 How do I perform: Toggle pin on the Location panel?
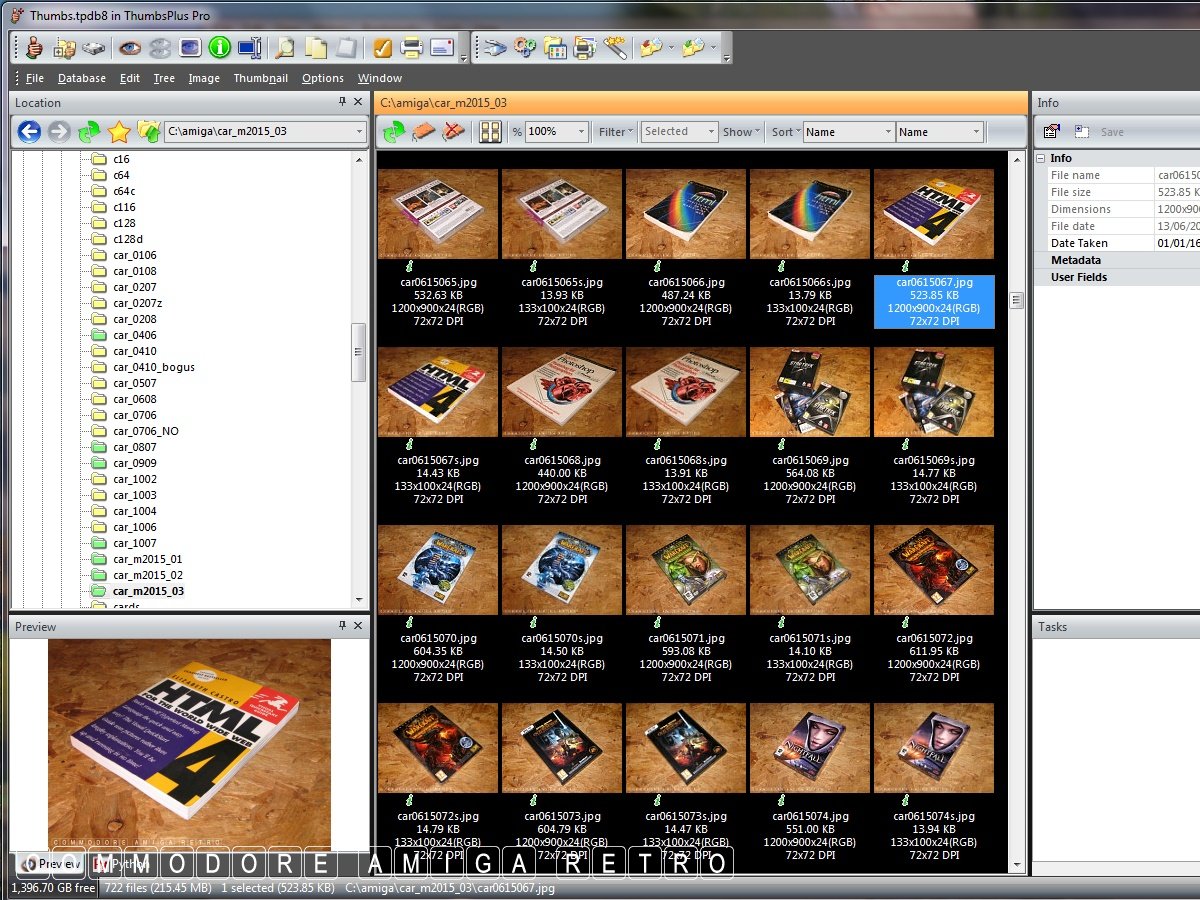tap(343, 102)
